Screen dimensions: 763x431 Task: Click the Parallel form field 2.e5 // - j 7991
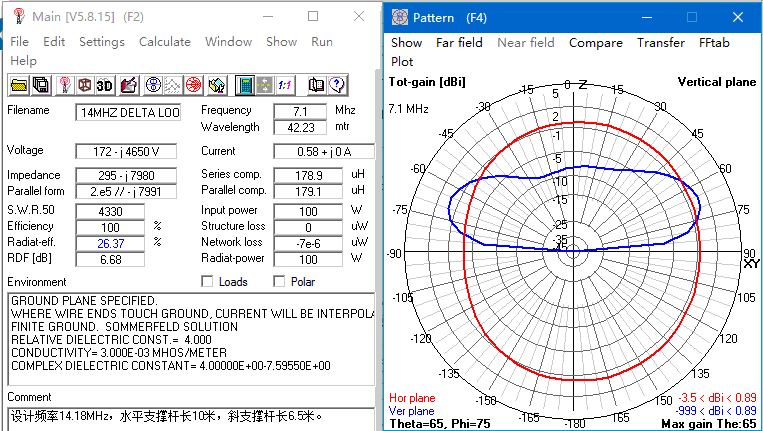126,191
